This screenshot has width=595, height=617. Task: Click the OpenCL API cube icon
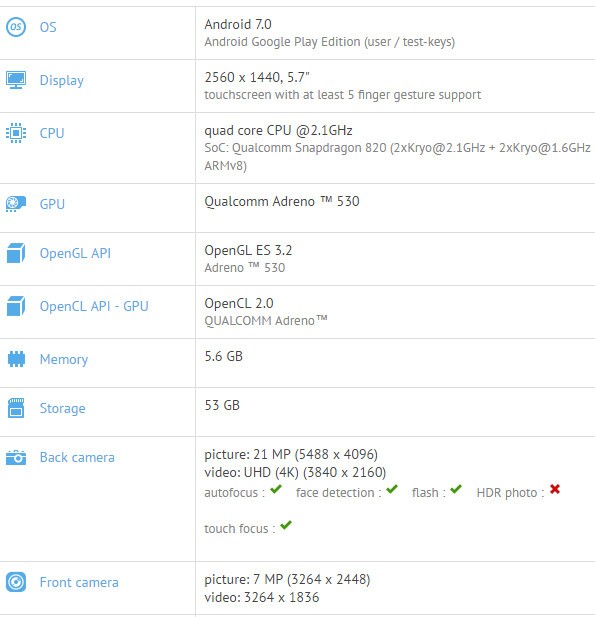click(x=16, y=306)
